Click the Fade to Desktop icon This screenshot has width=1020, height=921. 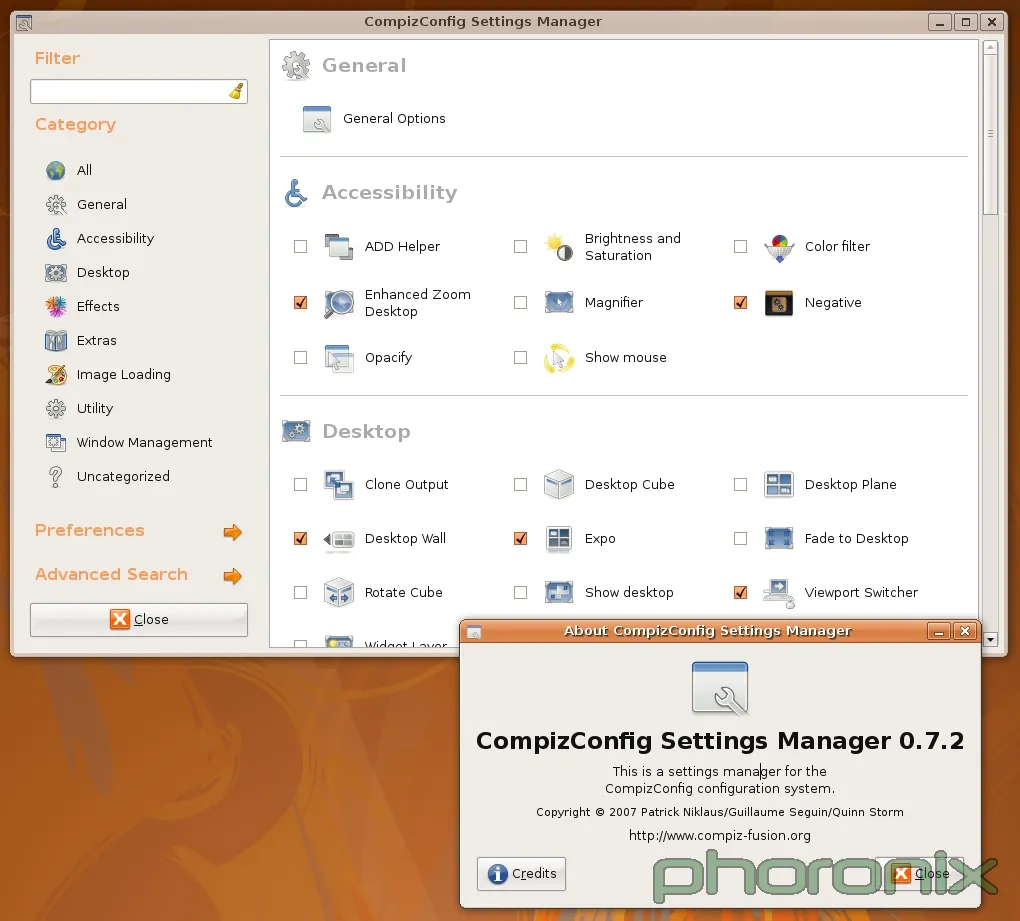(779, 539)
